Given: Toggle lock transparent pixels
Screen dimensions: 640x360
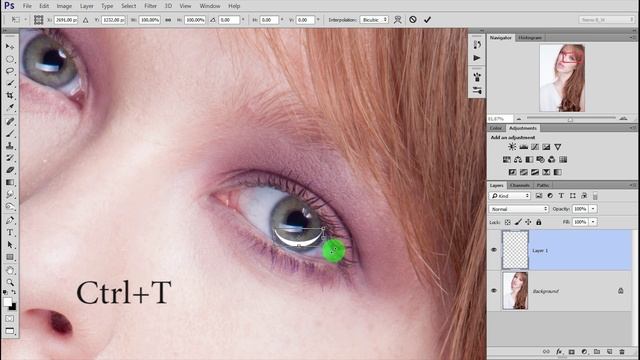Looking at the screenshot, I should tap(507, 222).
